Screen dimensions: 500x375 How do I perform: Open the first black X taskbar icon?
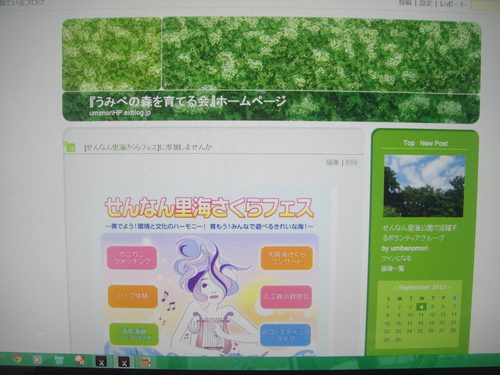coord(101,361)
